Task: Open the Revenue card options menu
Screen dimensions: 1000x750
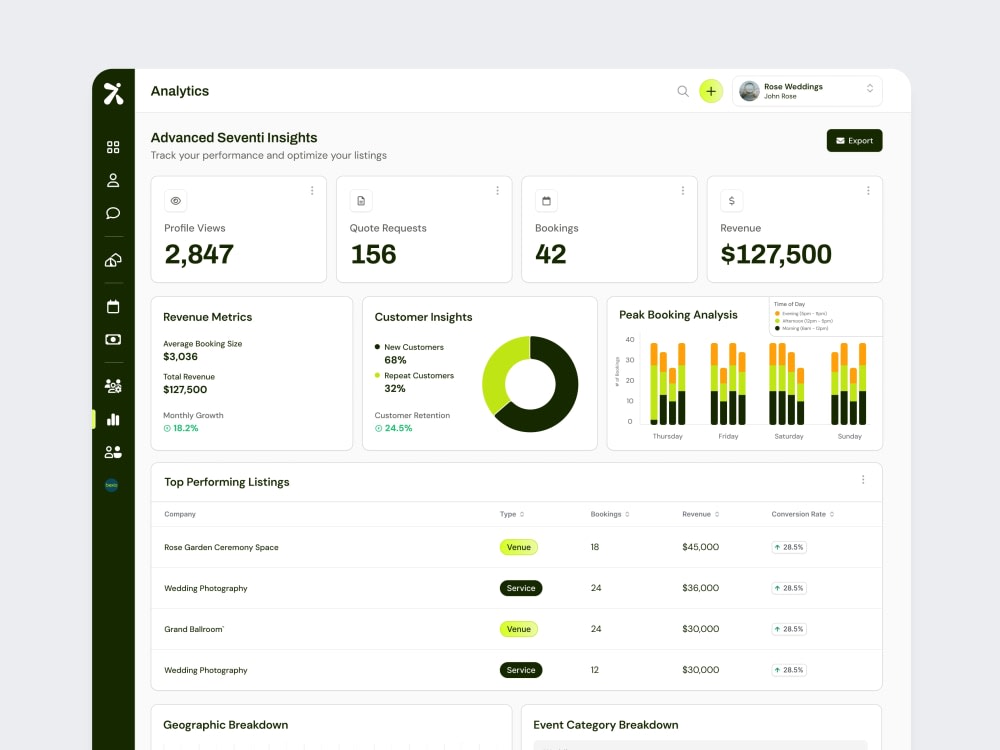Action: pyautogui.click(x=868, y=191)
